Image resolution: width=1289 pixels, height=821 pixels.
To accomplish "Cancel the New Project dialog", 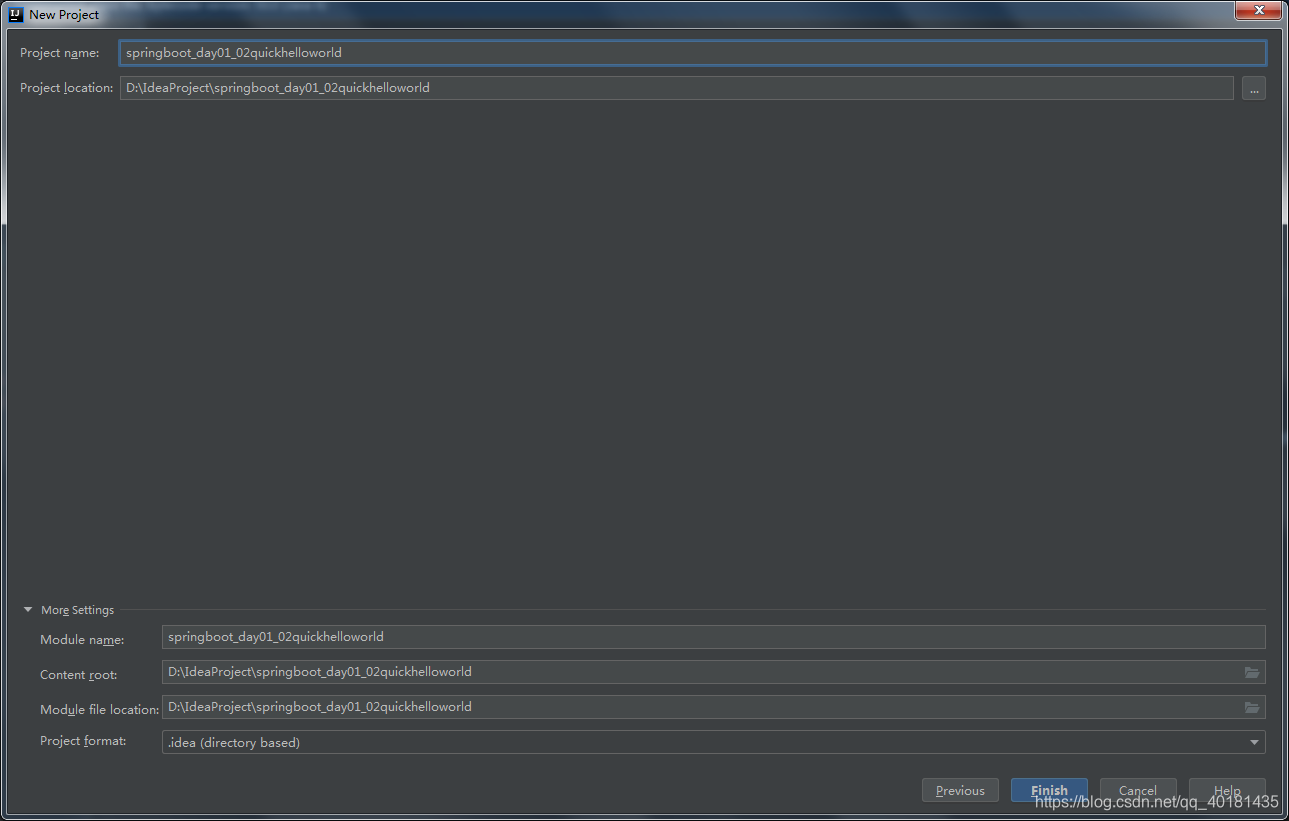I will [1138, 790].
